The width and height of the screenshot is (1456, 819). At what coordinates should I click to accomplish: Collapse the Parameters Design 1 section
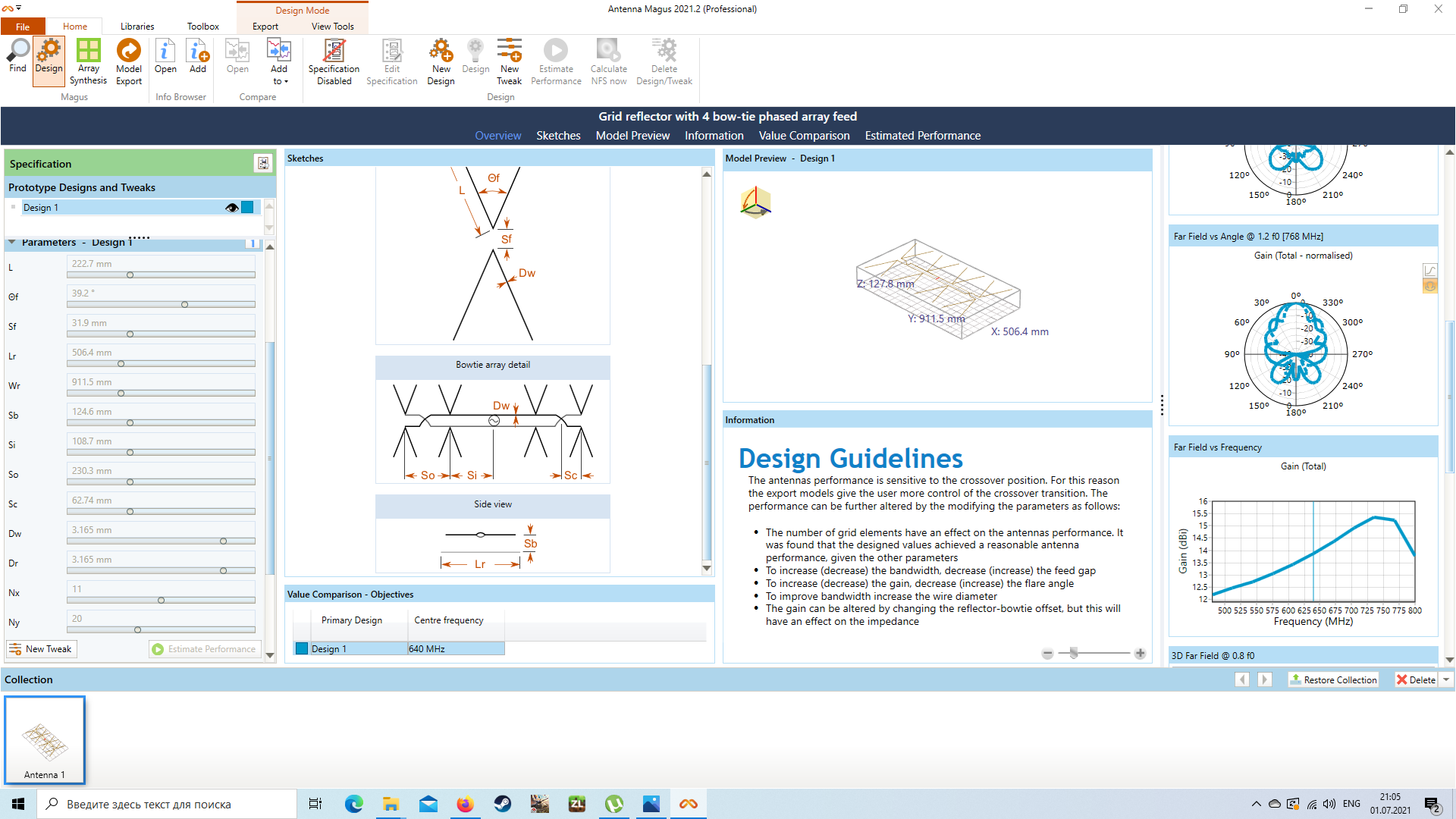click(x=12, y=243)
